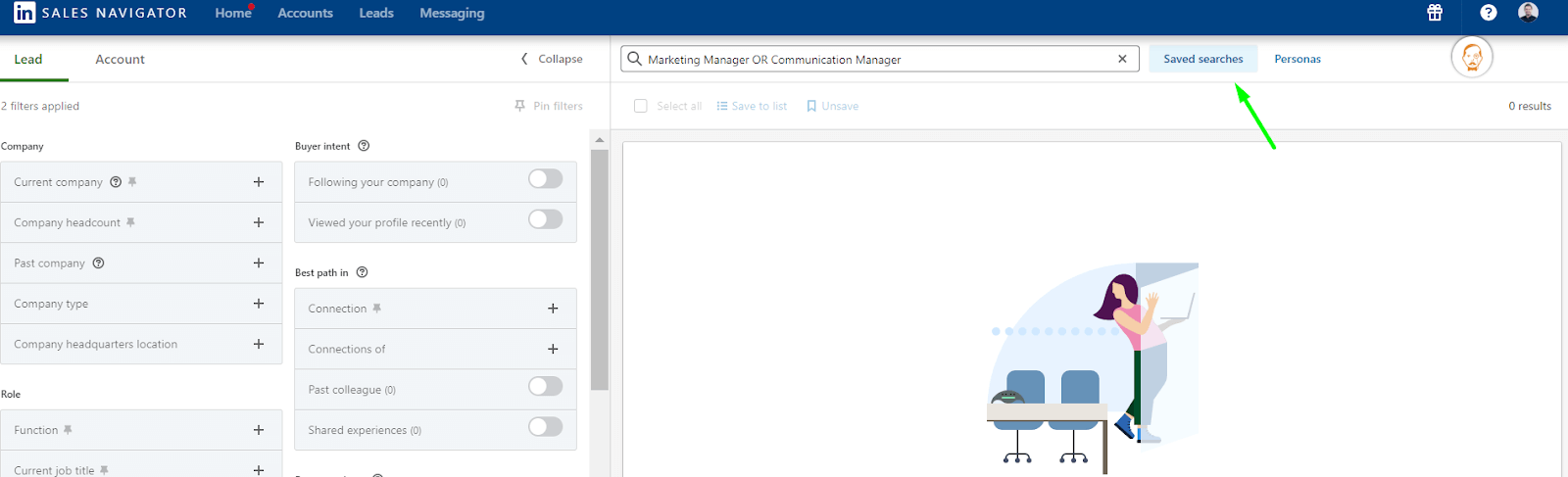Expand the Company headcount filter

259,222
